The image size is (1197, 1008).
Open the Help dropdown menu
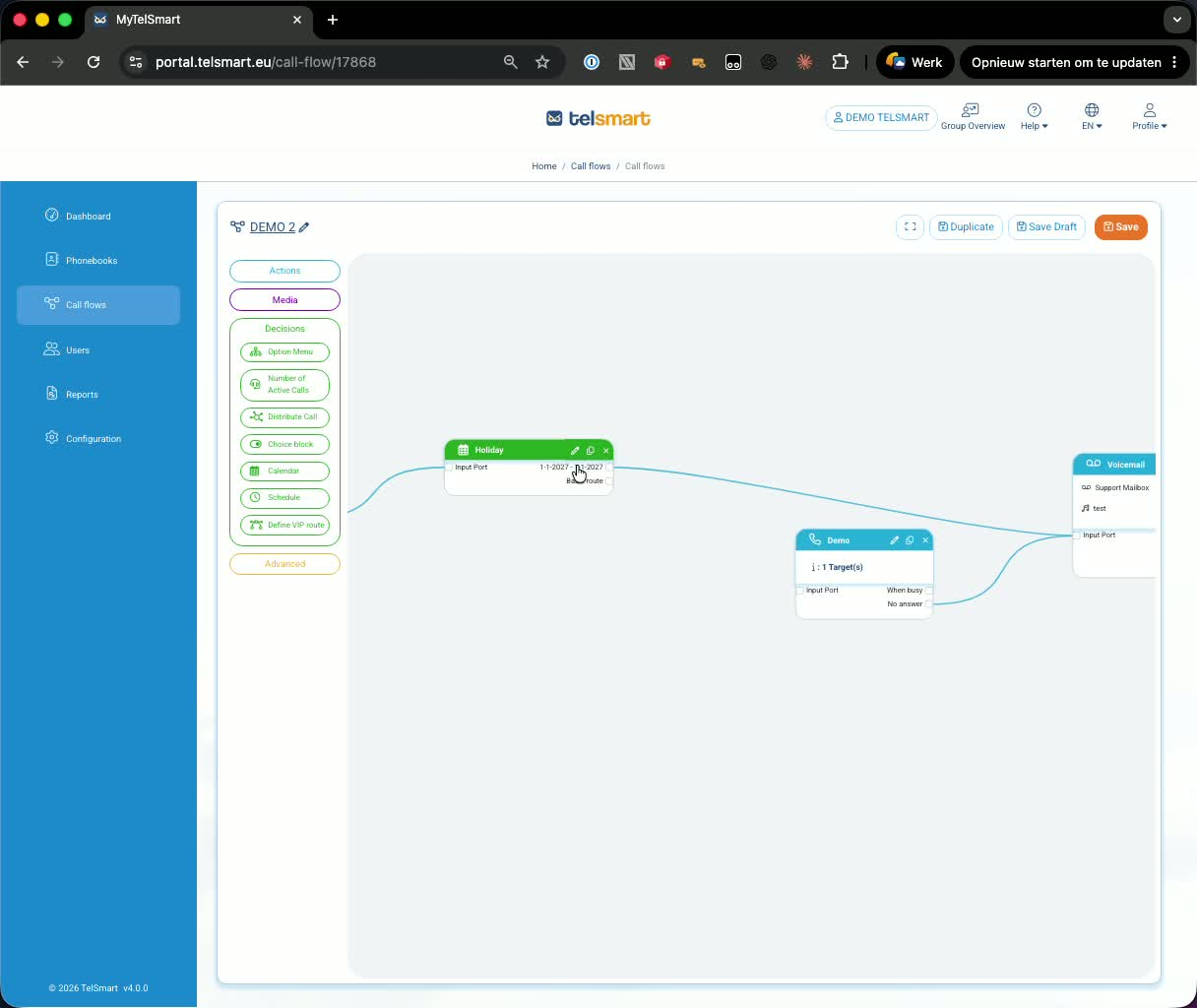1034,116
